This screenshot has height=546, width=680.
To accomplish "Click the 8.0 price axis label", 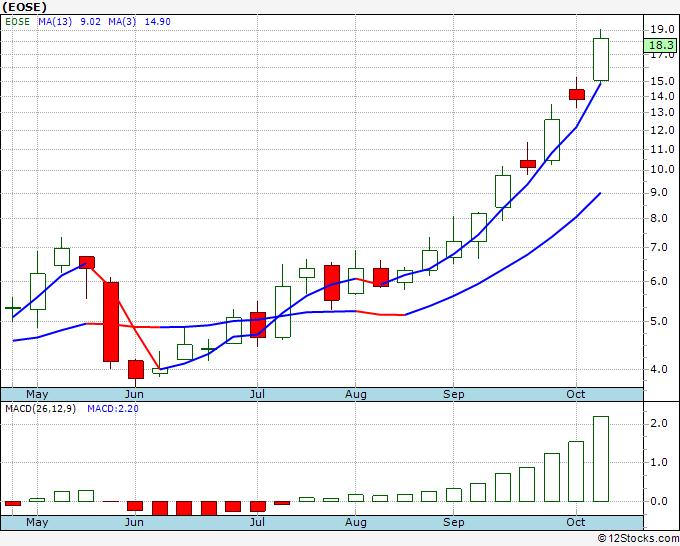I will (x=659, y=218).
